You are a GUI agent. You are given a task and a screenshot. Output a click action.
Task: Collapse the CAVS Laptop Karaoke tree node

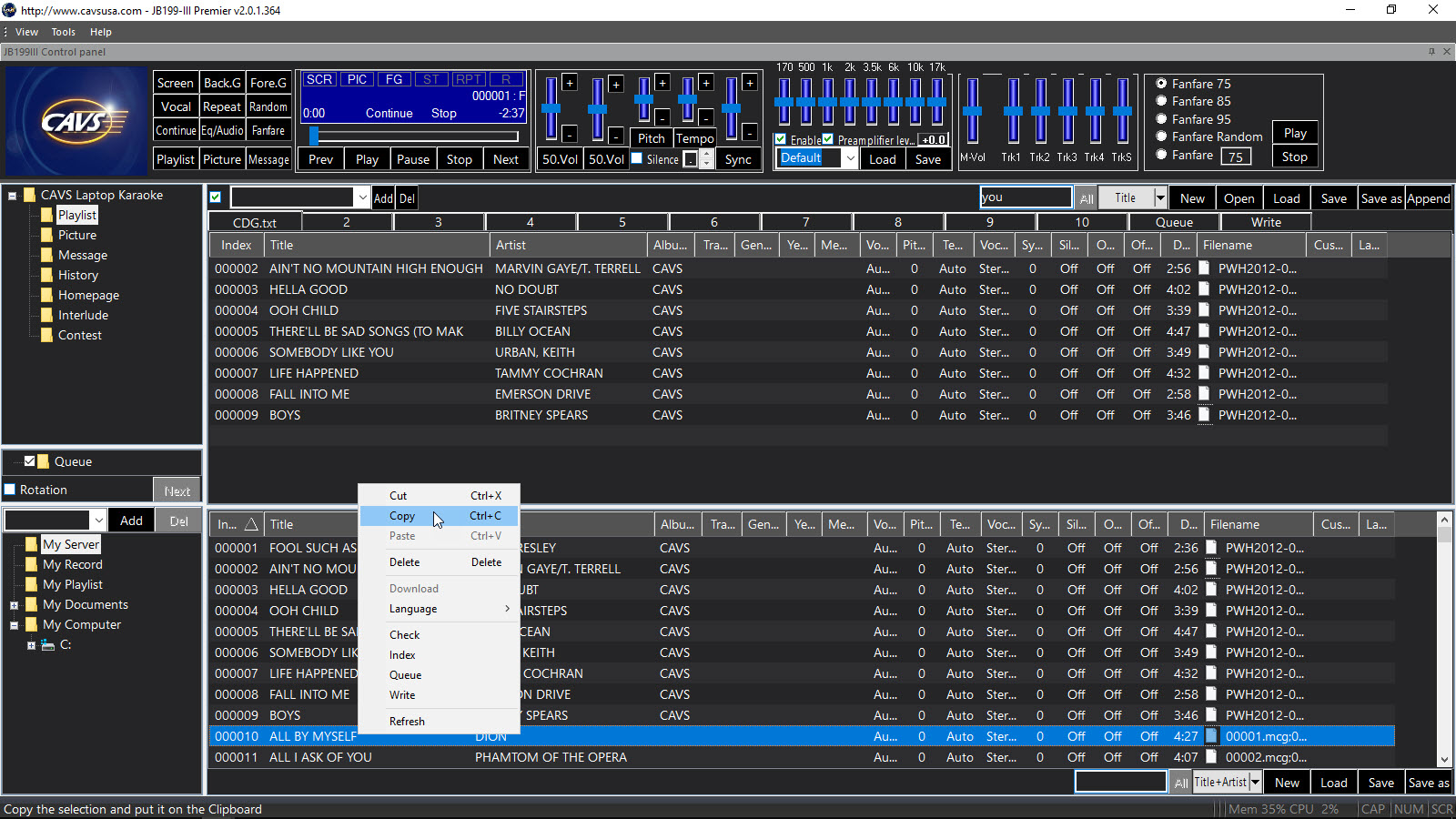click(x=13, y=195)
